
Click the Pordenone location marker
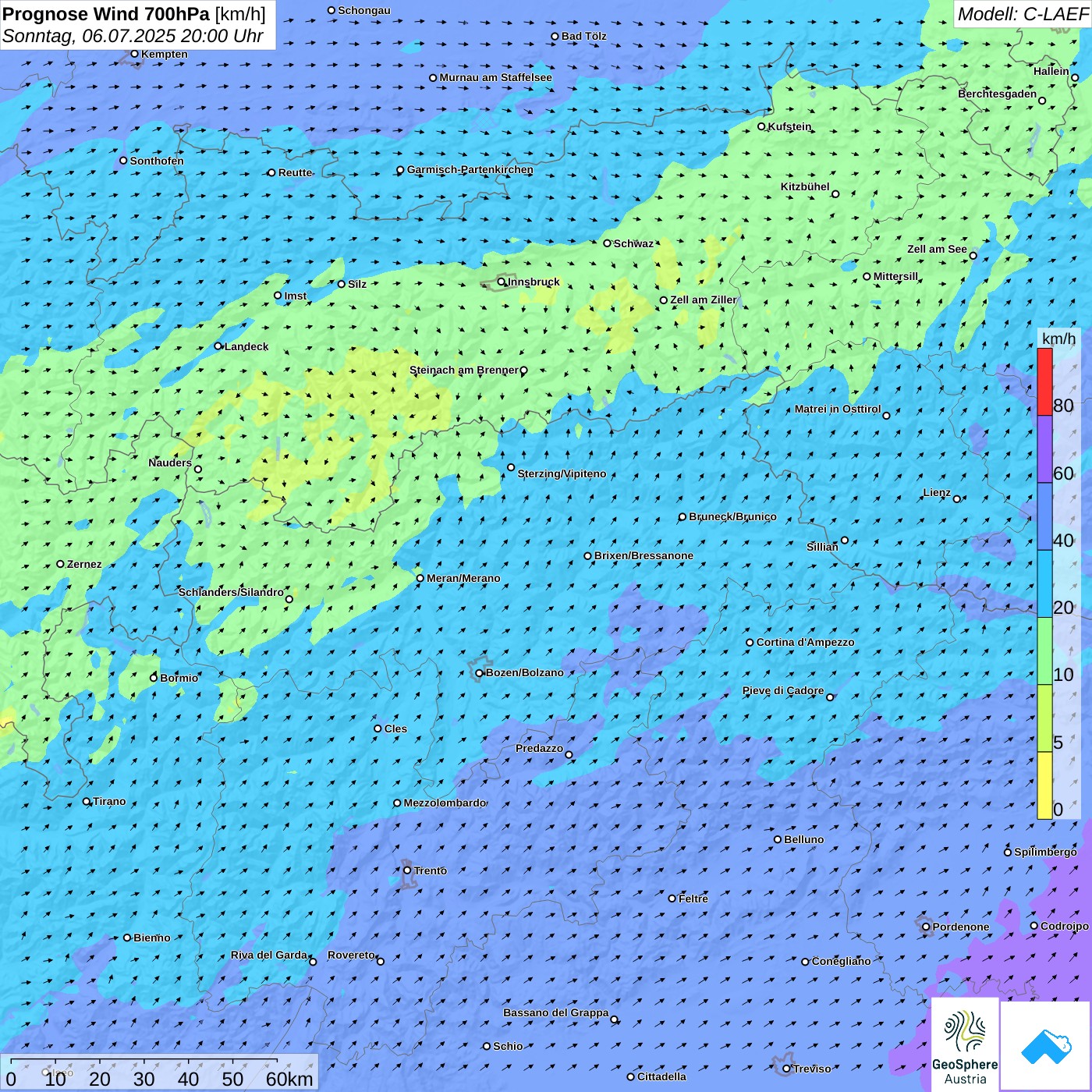[927, 927]
